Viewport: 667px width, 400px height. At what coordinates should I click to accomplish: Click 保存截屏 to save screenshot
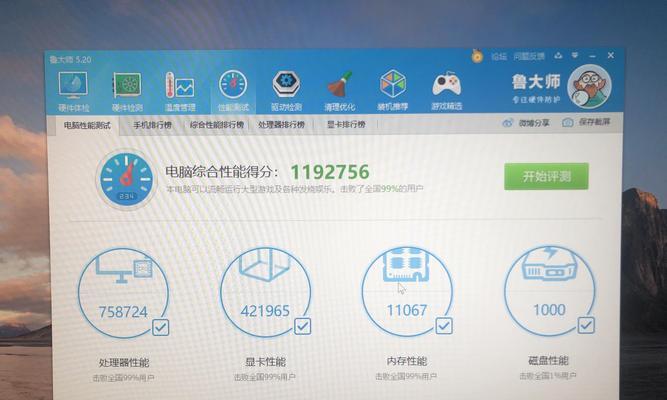(x=586, y=122)
